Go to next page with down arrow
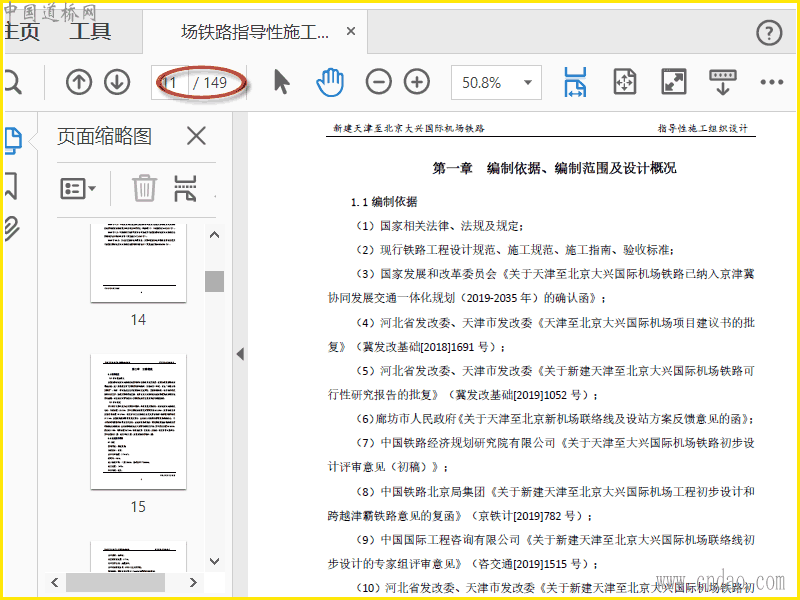The height and width of the screenshot is (600, 800). pyautogui.click(x=117, y=82)
